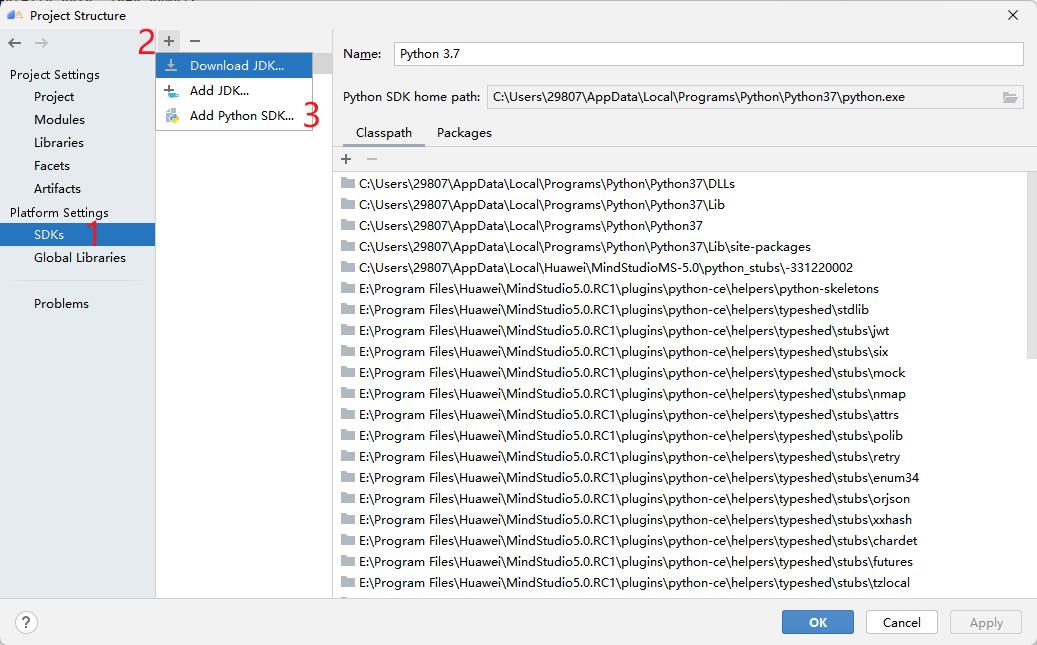This screenshot has height=645, width=1037.
Task: Click the OK button
Action: 817,621
